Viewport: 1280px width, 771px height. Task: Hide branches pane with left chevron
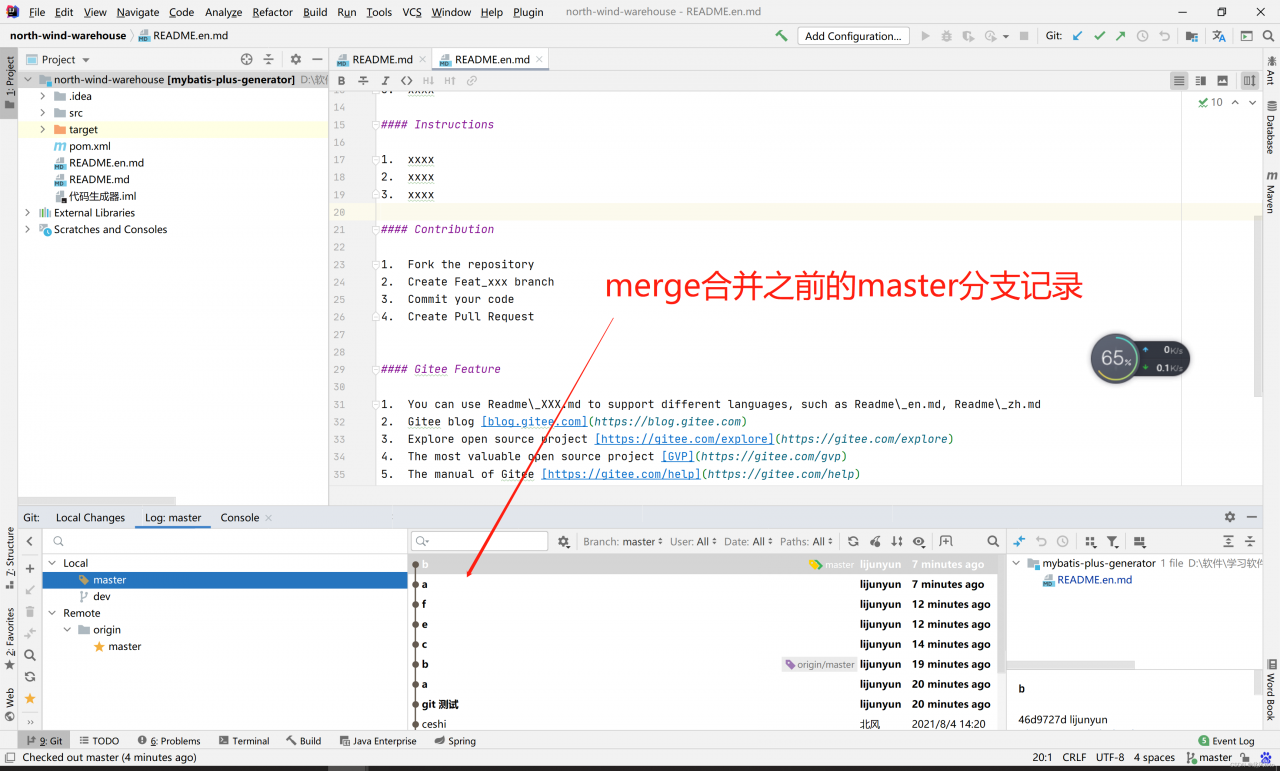[x=30, y=541]
